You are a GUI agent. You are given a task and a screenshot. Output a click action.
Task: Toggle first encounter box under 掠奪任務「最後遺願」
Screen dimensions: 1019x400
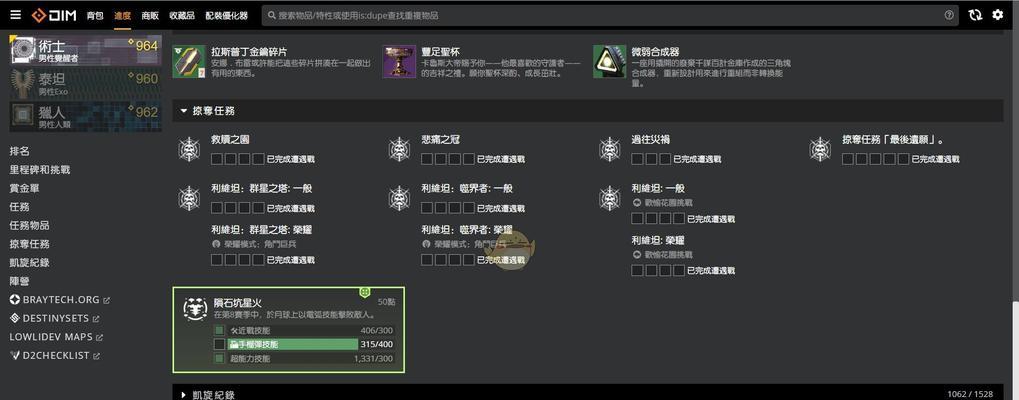848,159
